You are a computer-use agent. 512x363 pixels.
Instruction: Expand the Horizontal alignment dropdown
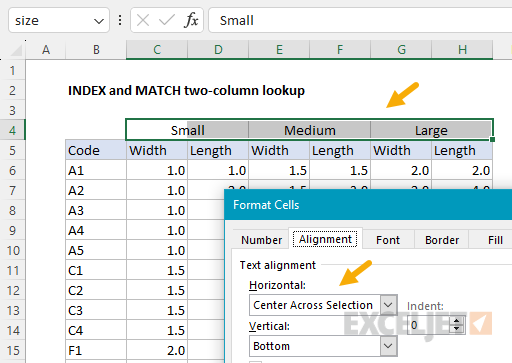(388, 305)
